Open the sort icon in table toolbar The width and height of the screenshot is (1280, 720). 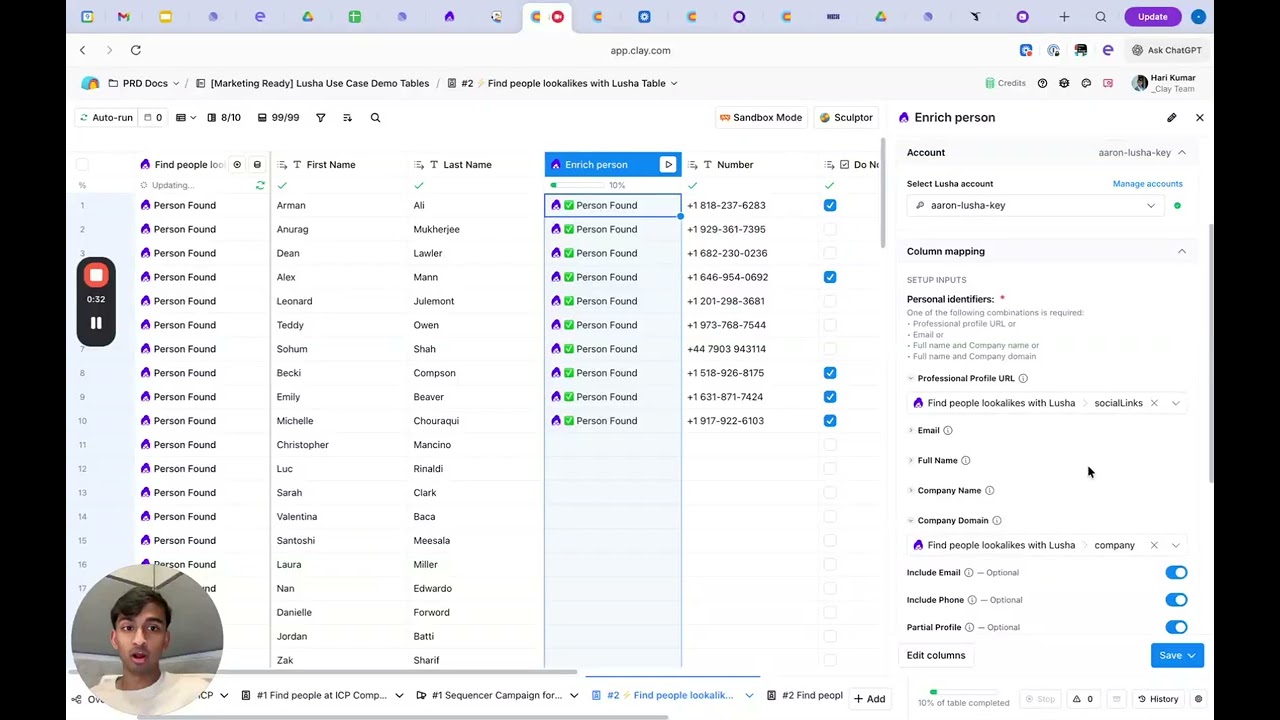(347, 118)
